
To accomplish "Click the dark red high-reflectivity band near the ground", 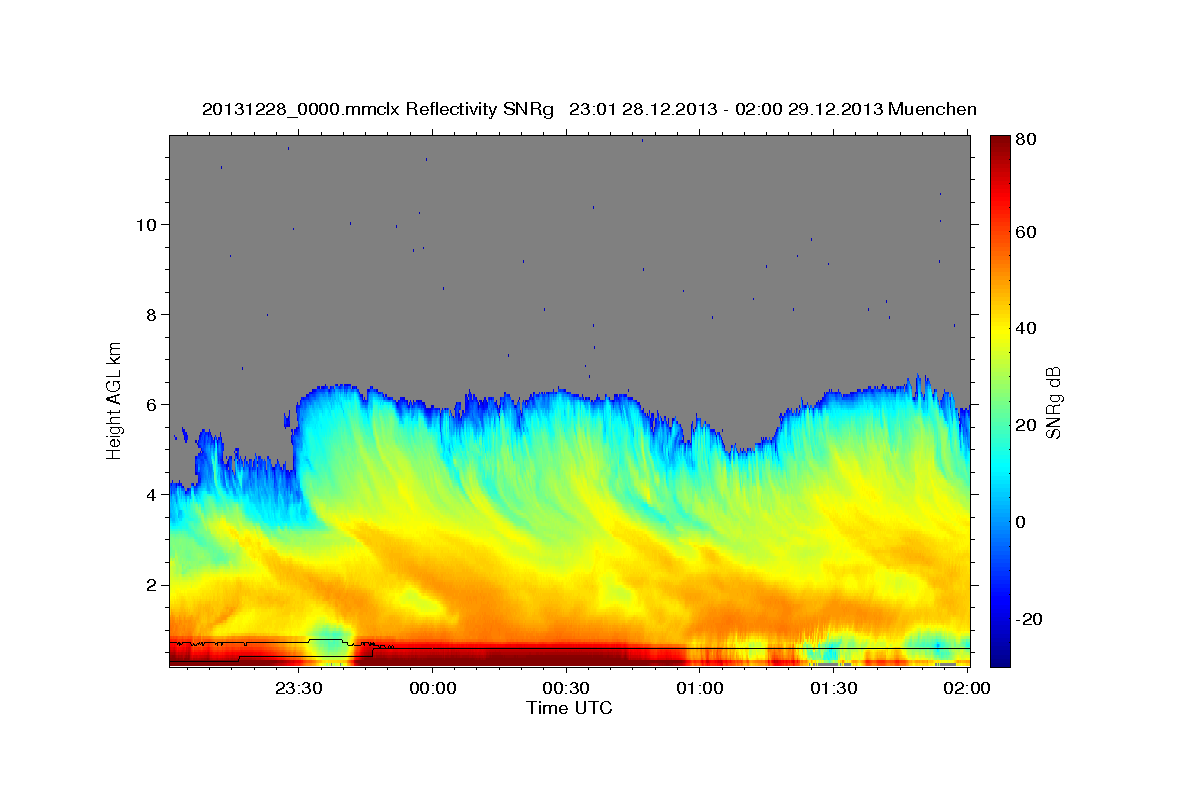I will (x=520, y=656).
